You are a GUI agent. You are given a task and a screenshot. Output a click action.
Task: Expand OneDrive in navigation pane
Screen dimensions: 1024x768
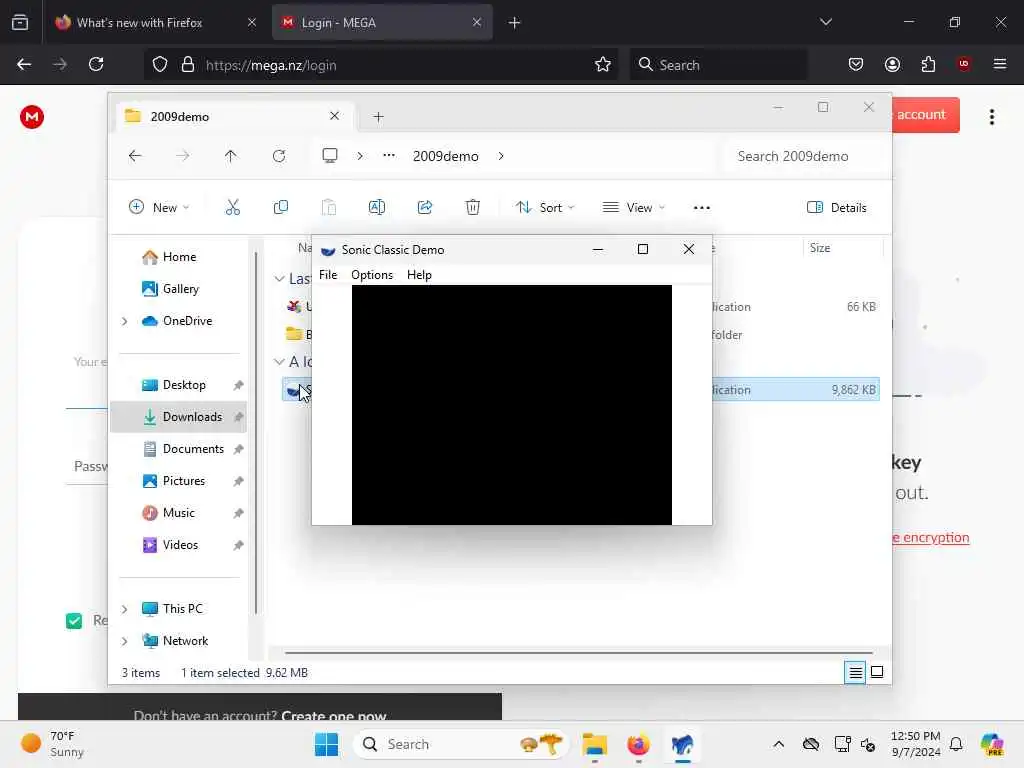(125, 321)
